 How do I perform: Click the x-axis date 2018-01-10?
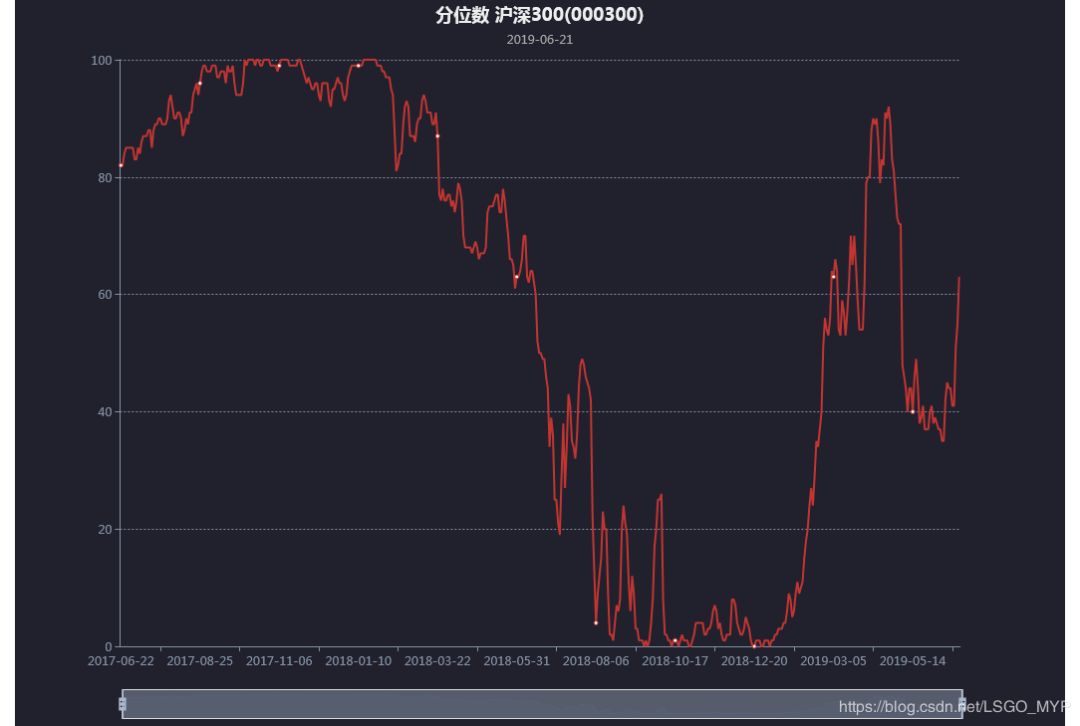pyautogui.click(x=358, y=661)
